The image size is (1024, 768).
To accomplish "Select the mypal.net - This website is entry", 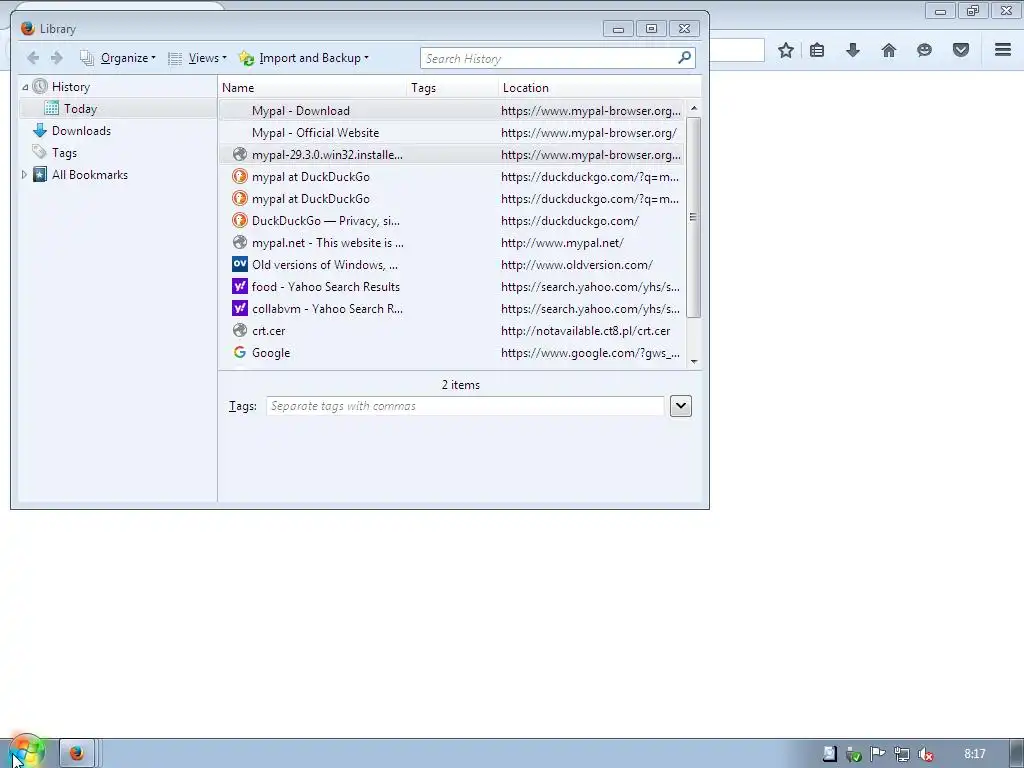I will [x=451, y=243].
